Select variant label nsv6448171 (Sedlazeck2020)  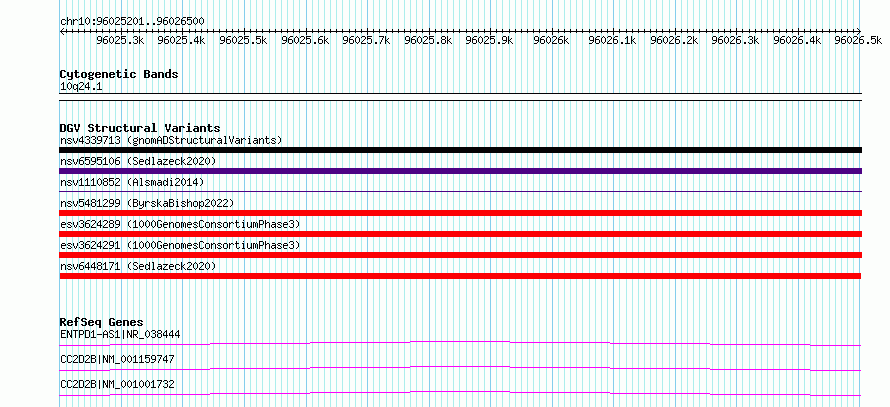[x=138, y=266]
